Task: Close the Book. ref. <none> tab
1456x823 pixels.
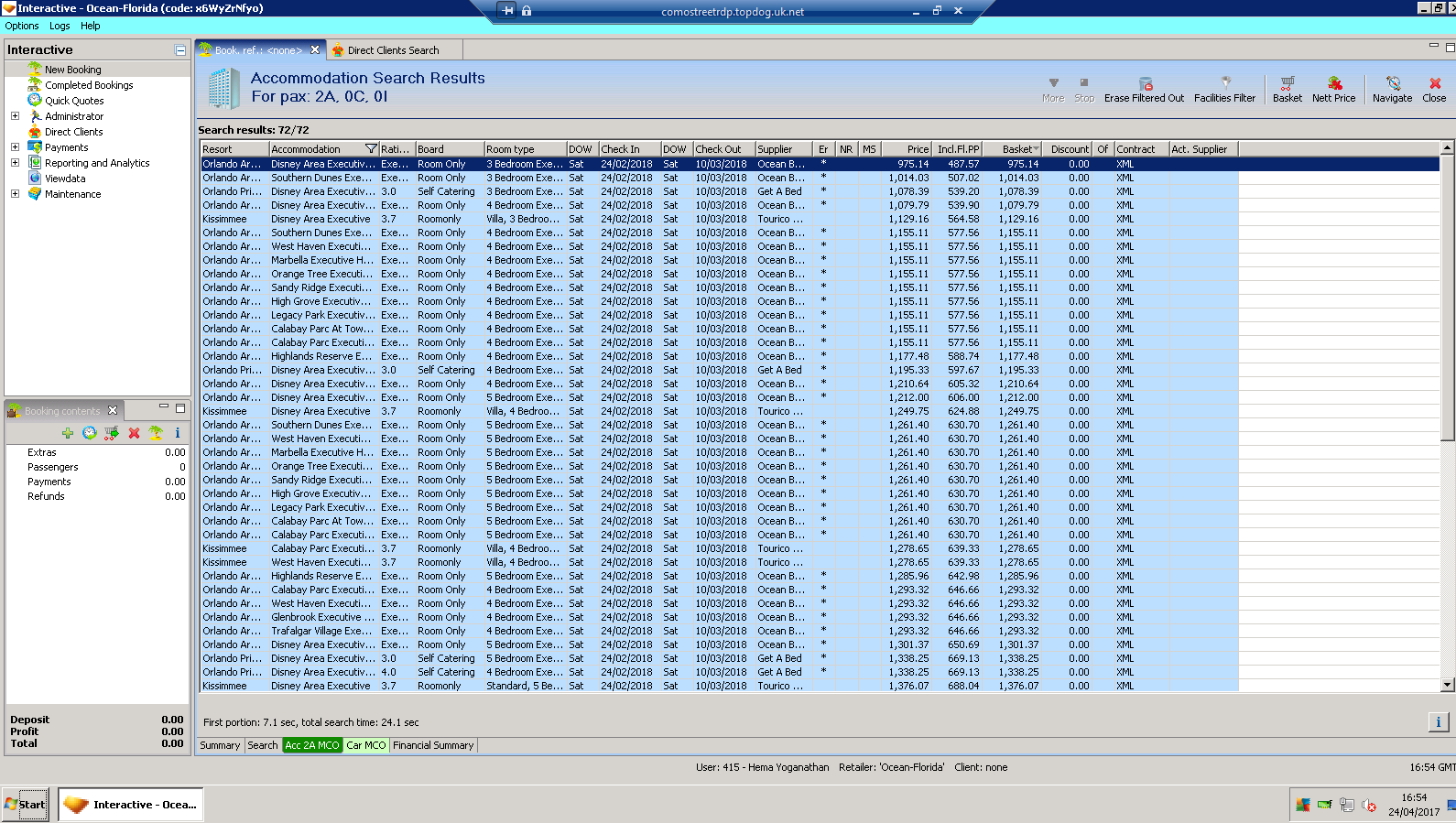Action: 315,49
